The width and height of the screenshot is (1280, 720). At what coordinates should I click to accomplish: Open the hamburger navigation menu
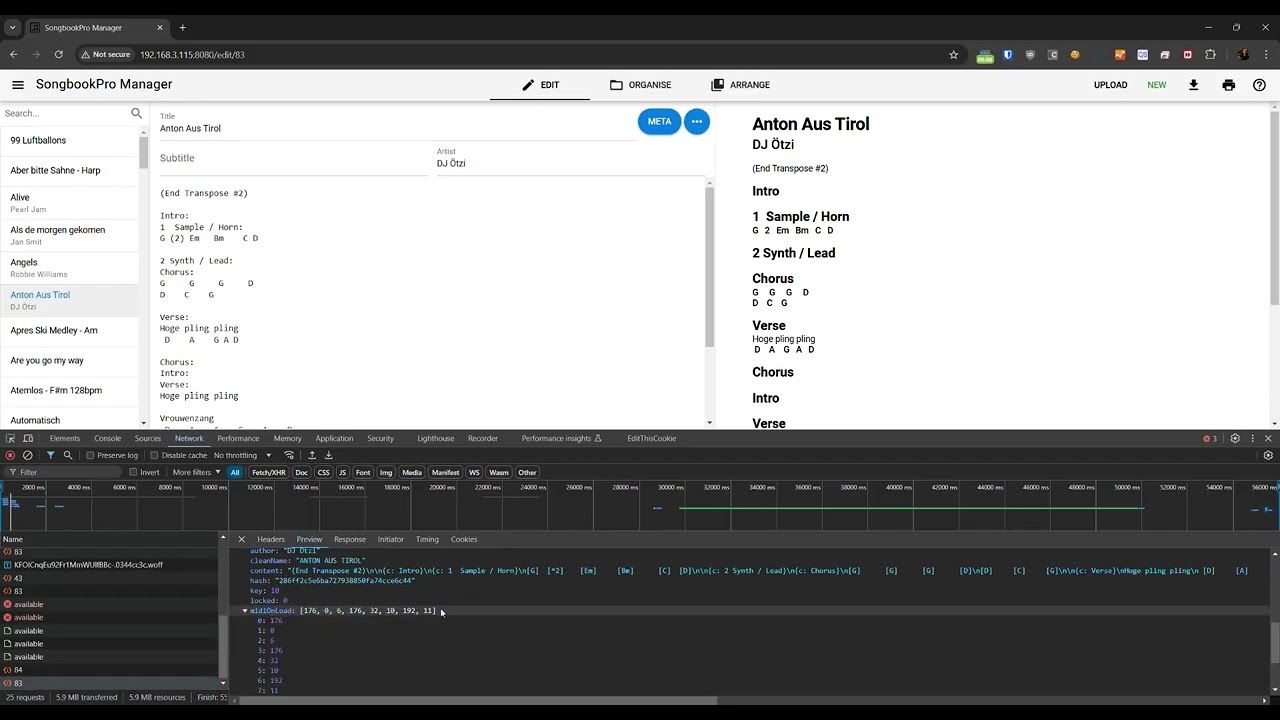(x=18, y=85)
